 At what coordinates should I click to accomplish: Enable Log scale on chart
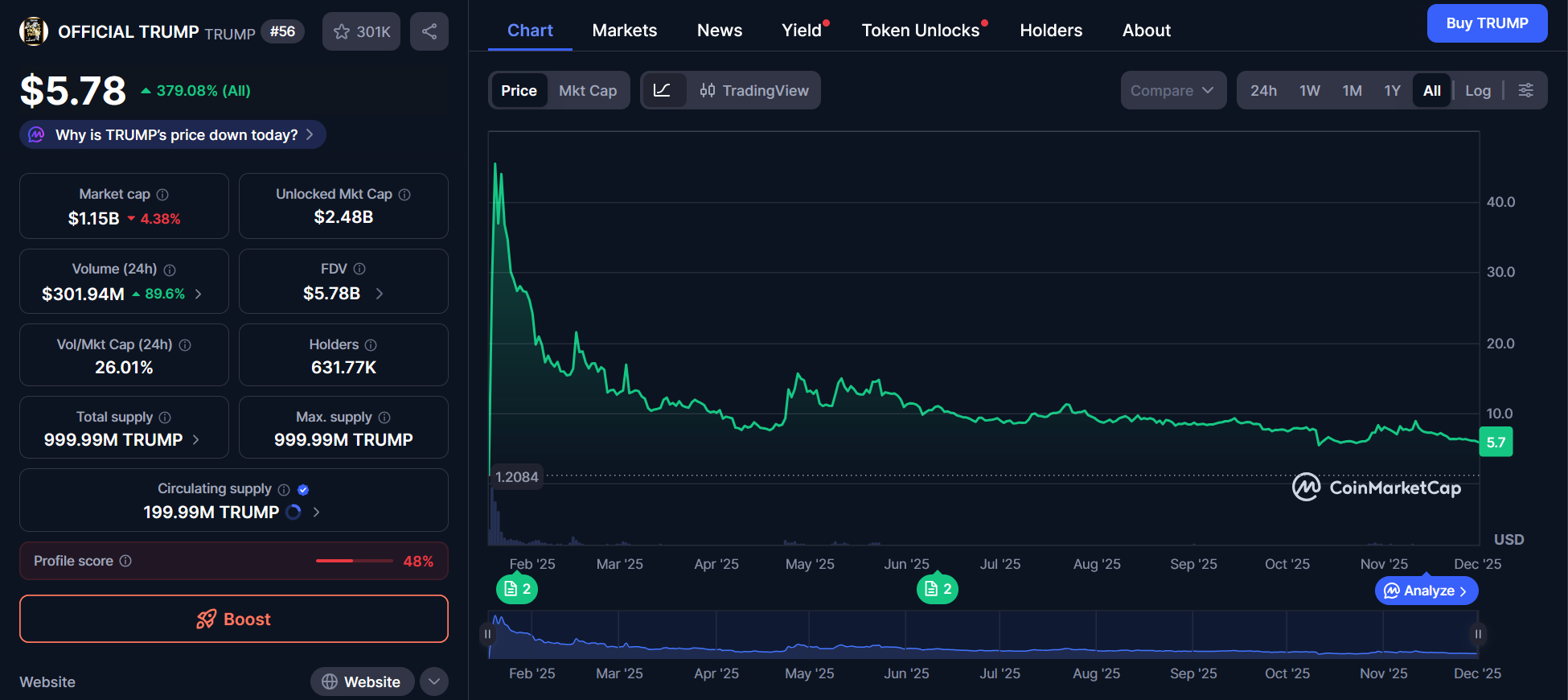[x=1478, y=90]
